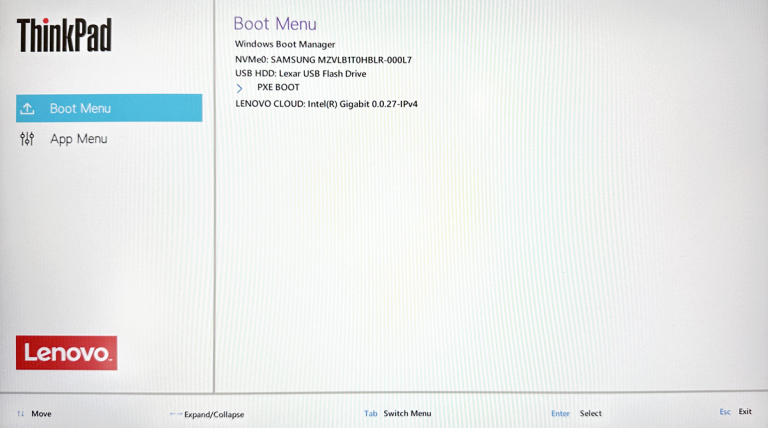Click the App Menu sliders icon
The height and width of the screenshot is (428, 768).
pyautogui.click(x=27, y=139)
